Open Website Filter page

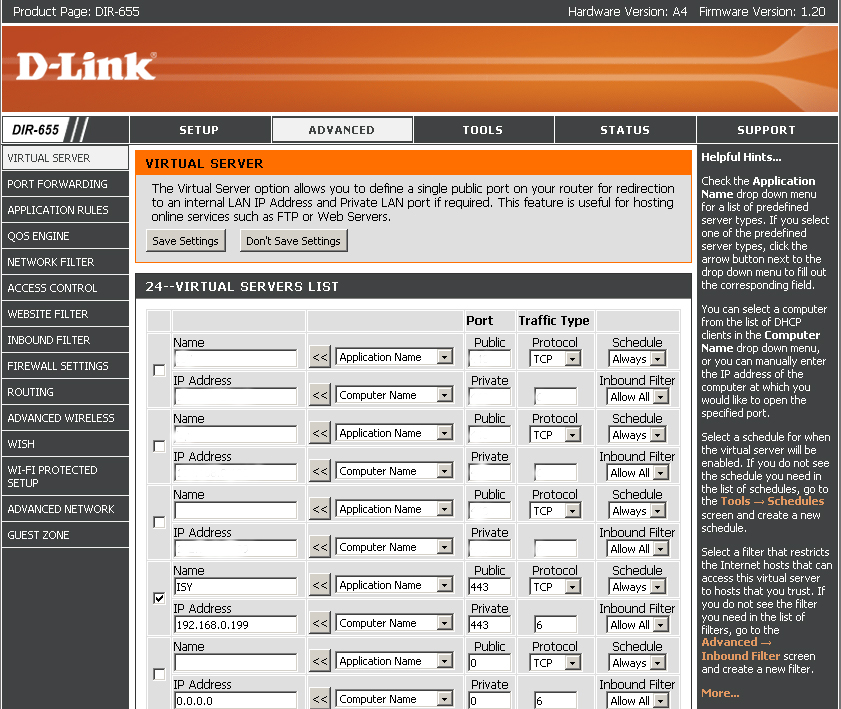[65, 314]
